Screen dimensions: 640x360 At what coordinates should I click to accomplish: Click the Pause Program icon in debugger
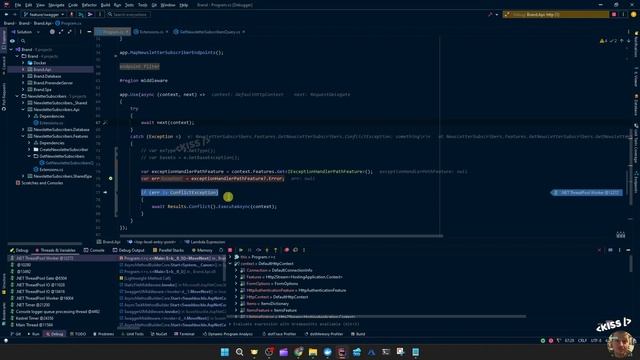[249, 250]
